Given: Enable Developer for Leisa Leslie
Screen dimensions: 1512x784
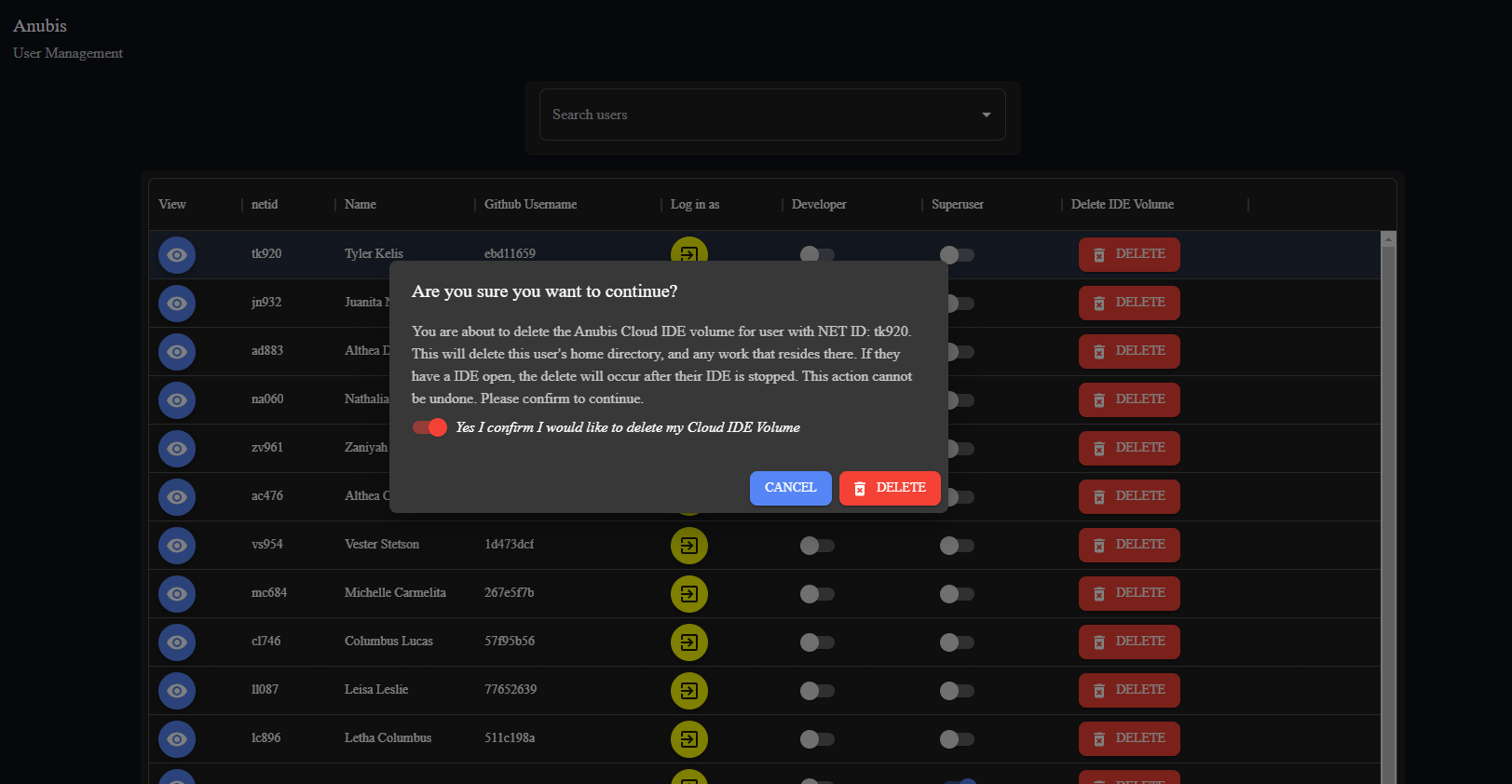Looking at the screenshot, I should (817, 691).
